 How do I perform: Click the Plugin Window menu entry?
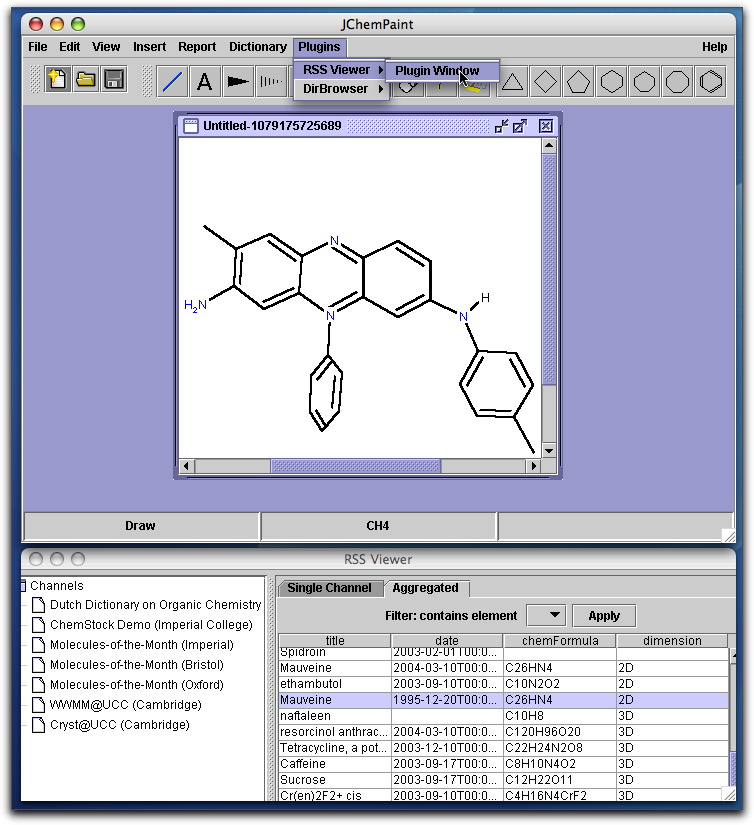pos(437,70)
